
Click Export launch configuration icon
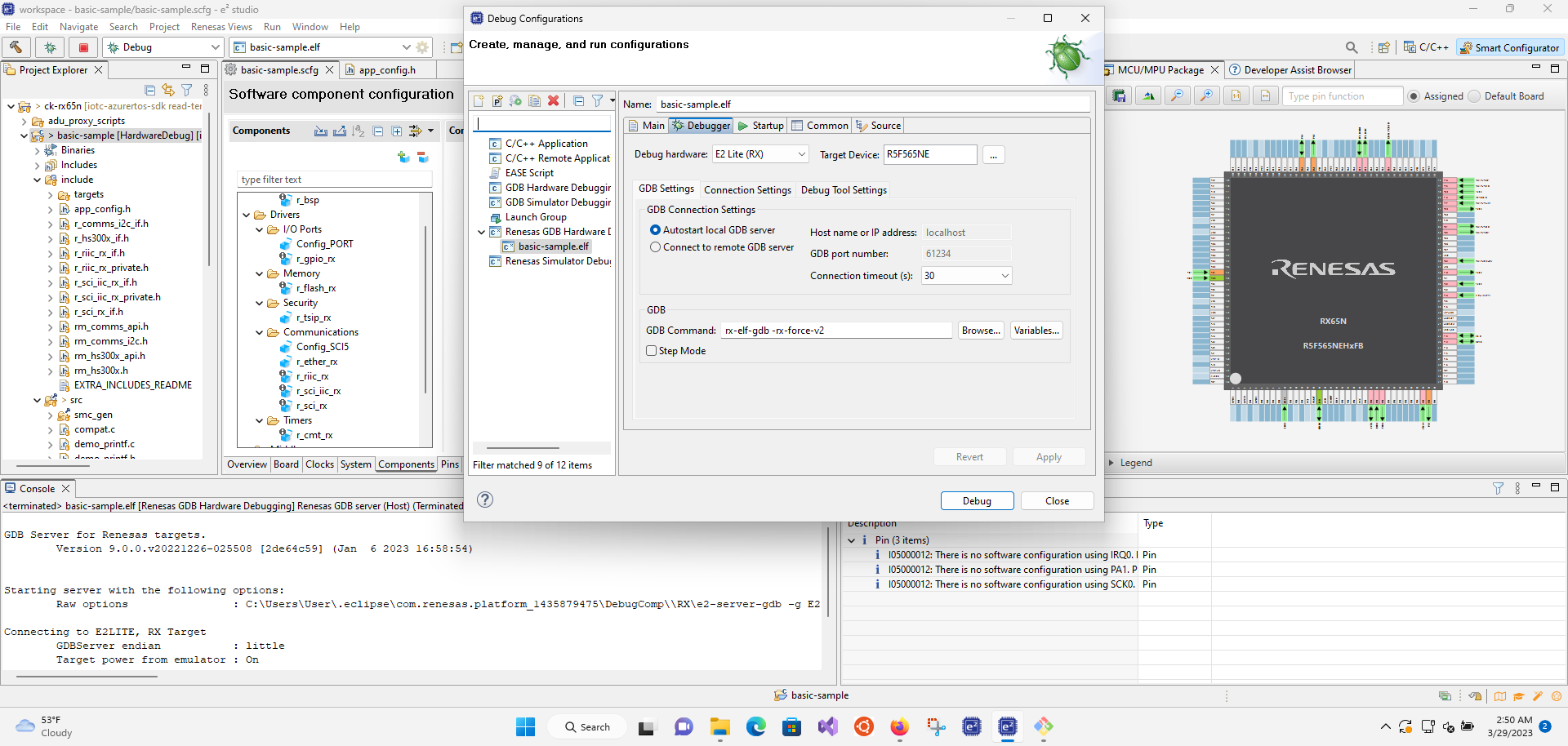[516, 100]
